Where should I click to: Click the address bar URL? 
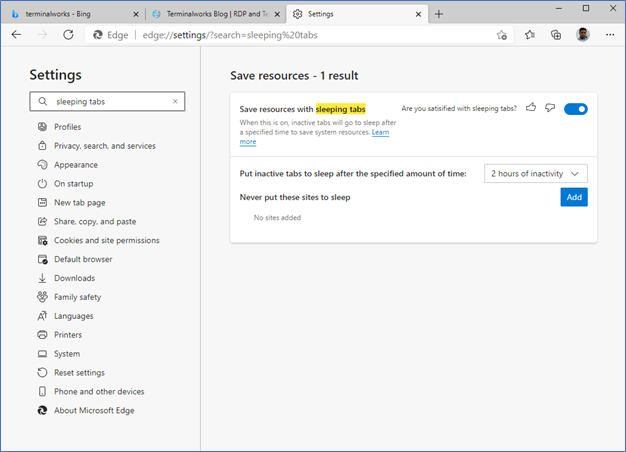tap(230, 35)
